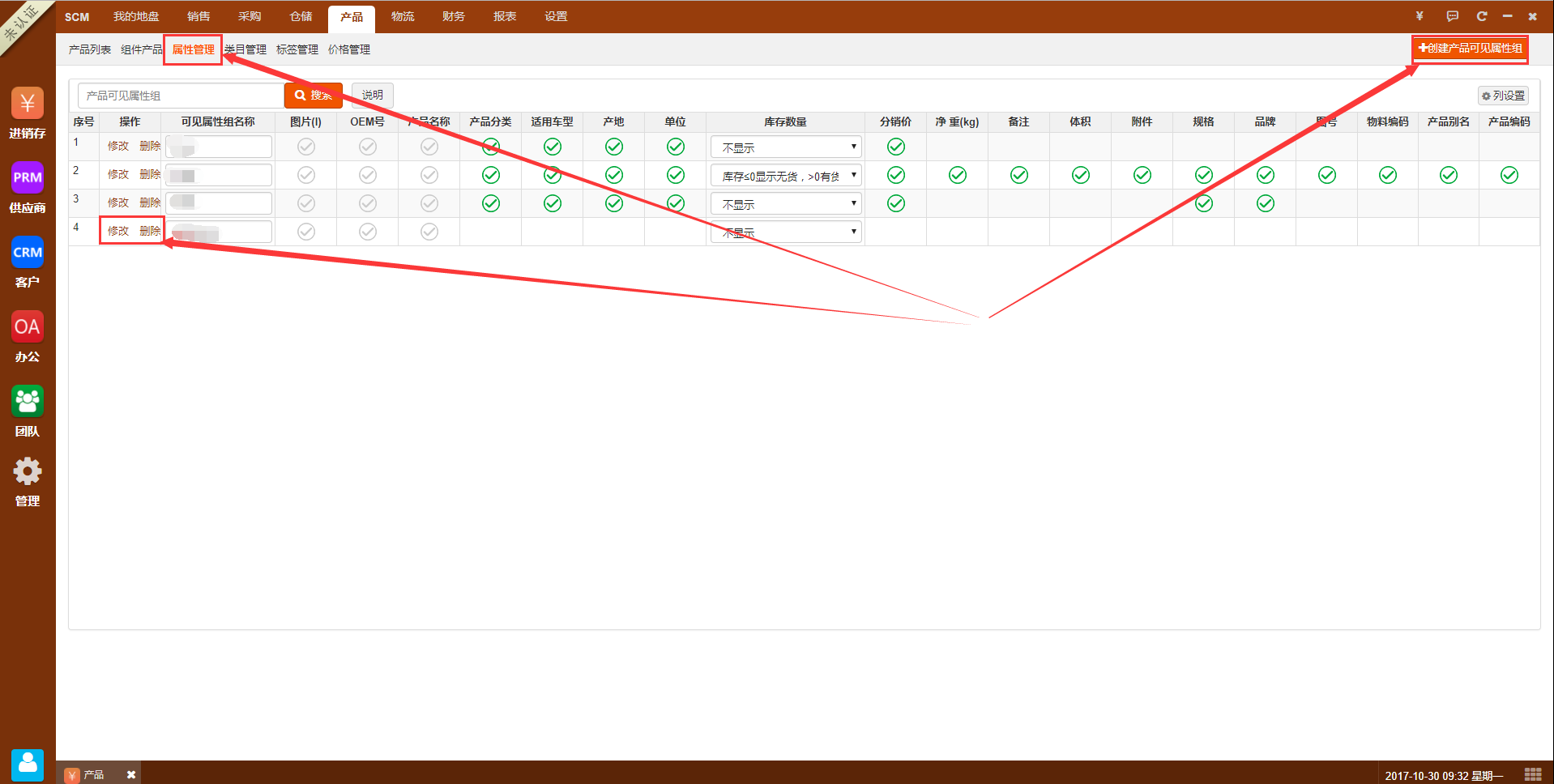This screenshot has width=1554, height=784.
Task: Click the SCM logo label
Action: pos(77,16)
